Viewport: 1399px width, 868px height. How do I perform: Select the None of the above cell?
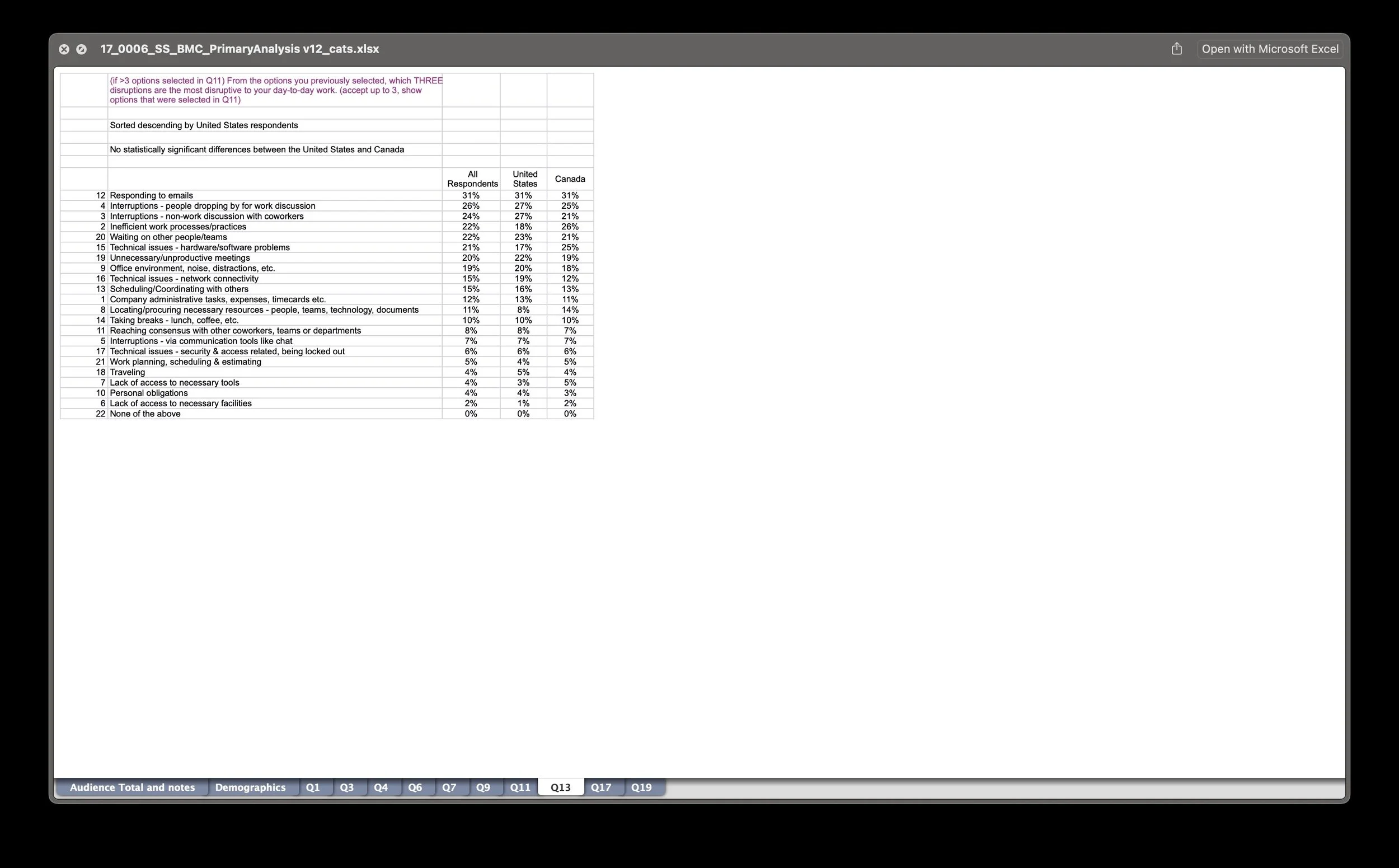point(145,414)
